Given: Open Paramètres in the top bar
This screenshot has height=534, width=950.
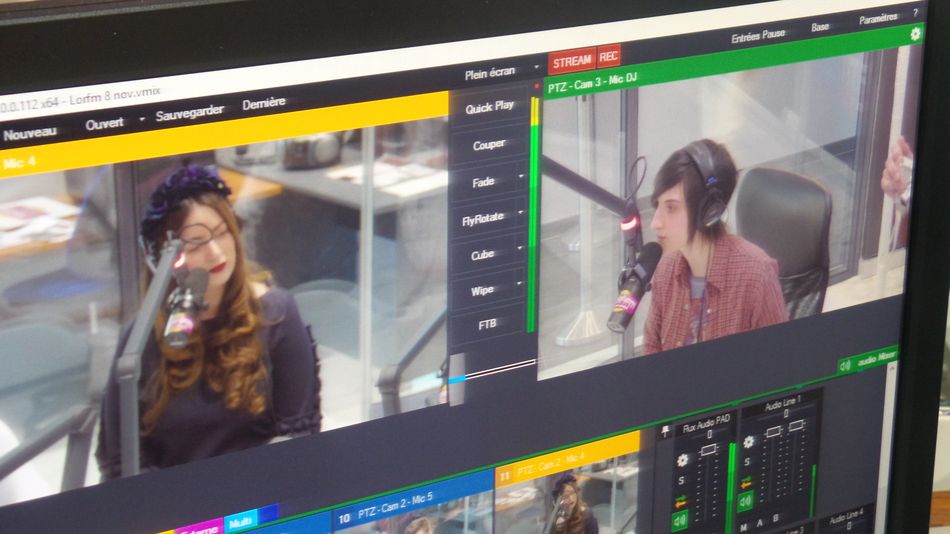Looking at the screenshot, I should coord(878,19).
